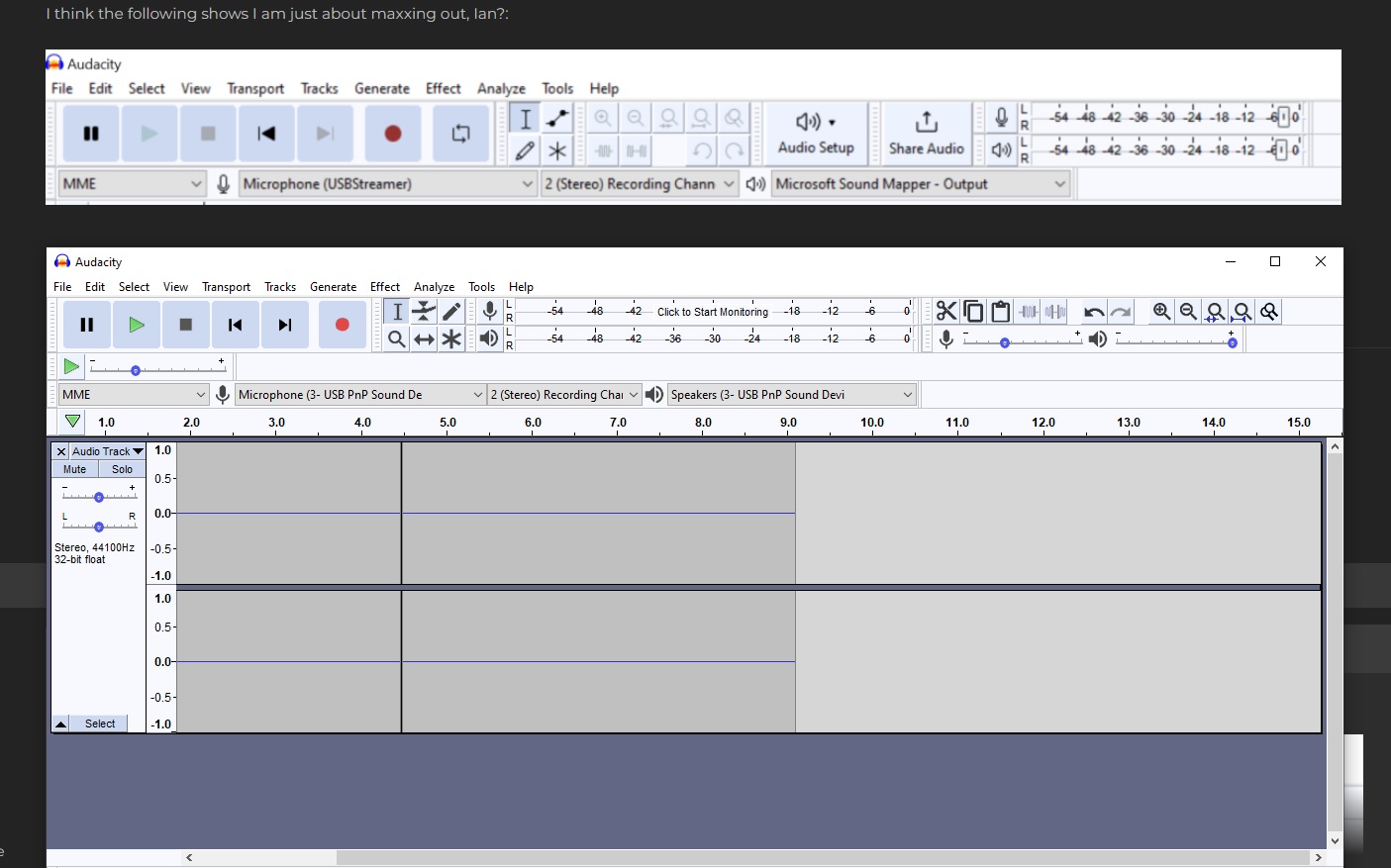This screenshot has height=868, width=1391.
Task: Toggle Pause in the upper Audacity toolbar
Action: [x=91, y=134]
